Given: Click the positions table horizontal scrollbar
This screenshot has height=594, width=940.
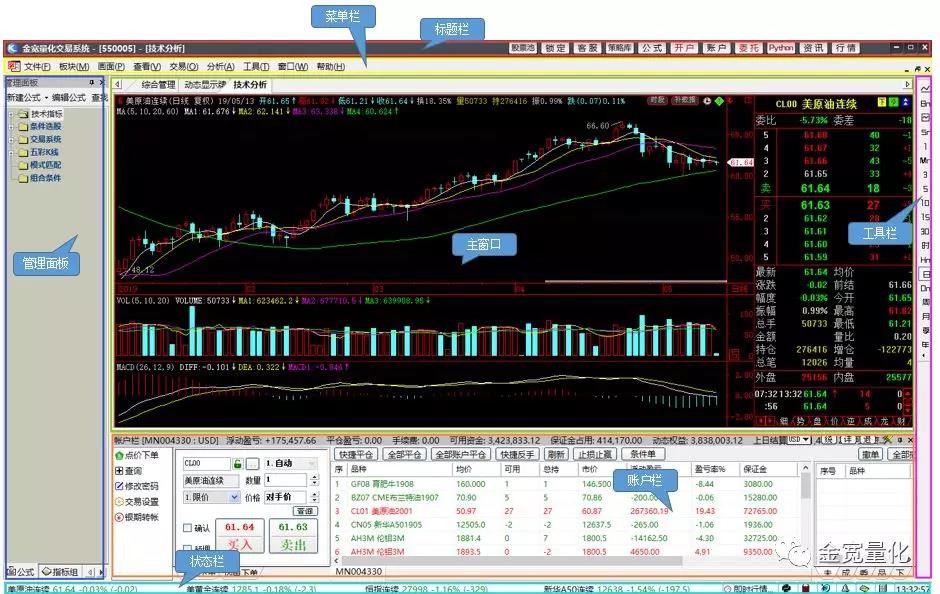Looking at the screenshot, I should pyautogui.click(x=512, y=561).
